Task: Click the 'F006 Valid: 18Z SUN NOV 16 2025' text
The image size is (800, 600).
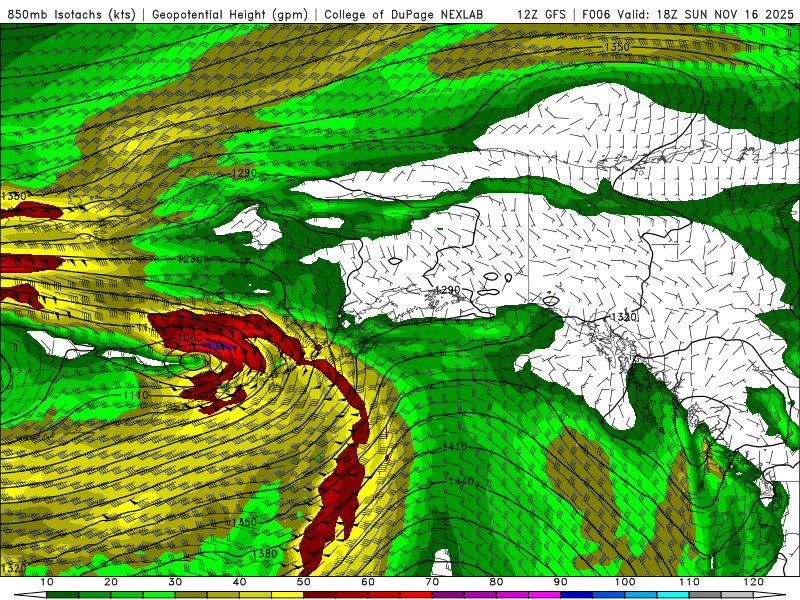Action: [688, 14]
